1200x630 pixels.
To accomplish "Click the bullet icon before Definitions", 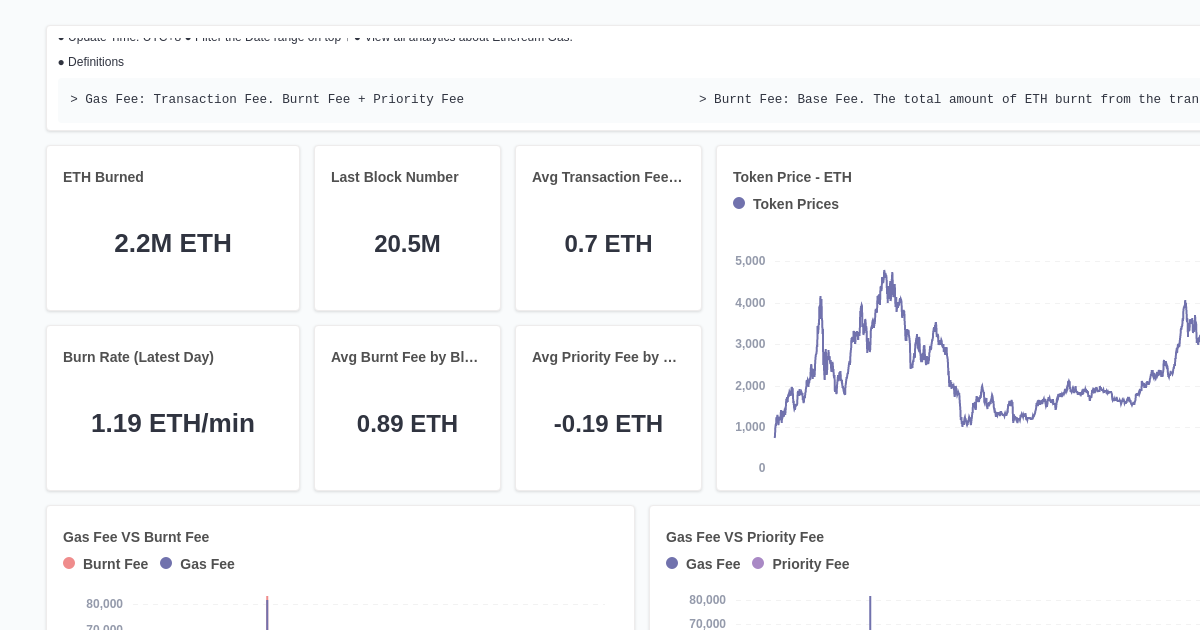I will tap(62, 62).
